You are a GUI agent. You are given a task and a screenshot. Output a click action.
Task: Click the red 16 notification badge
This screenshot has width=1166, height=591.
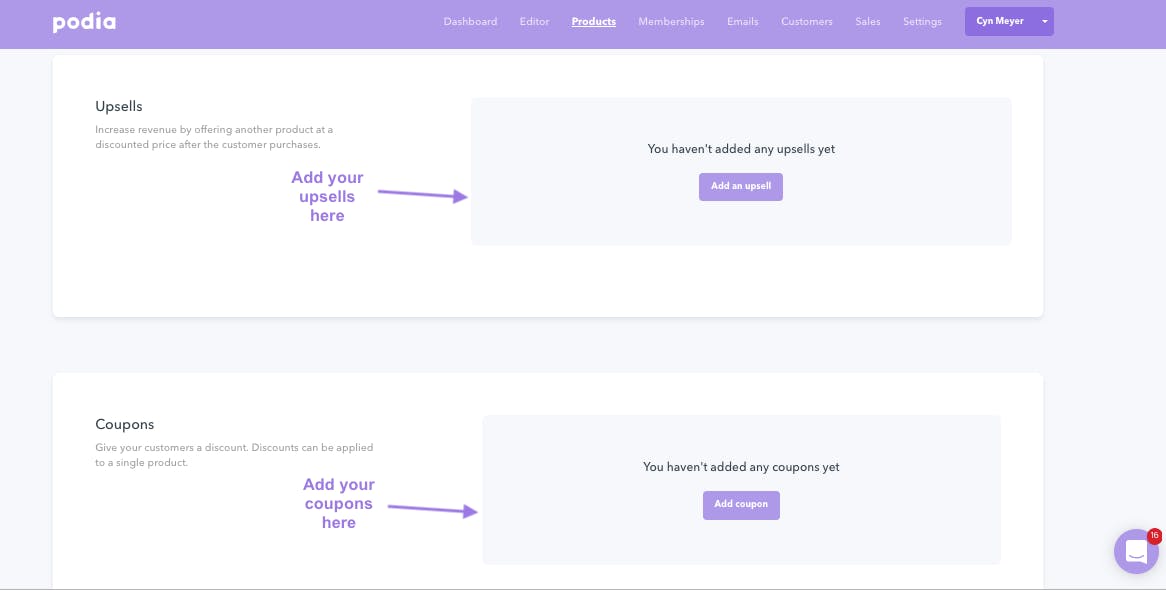tap(1154, 535)
